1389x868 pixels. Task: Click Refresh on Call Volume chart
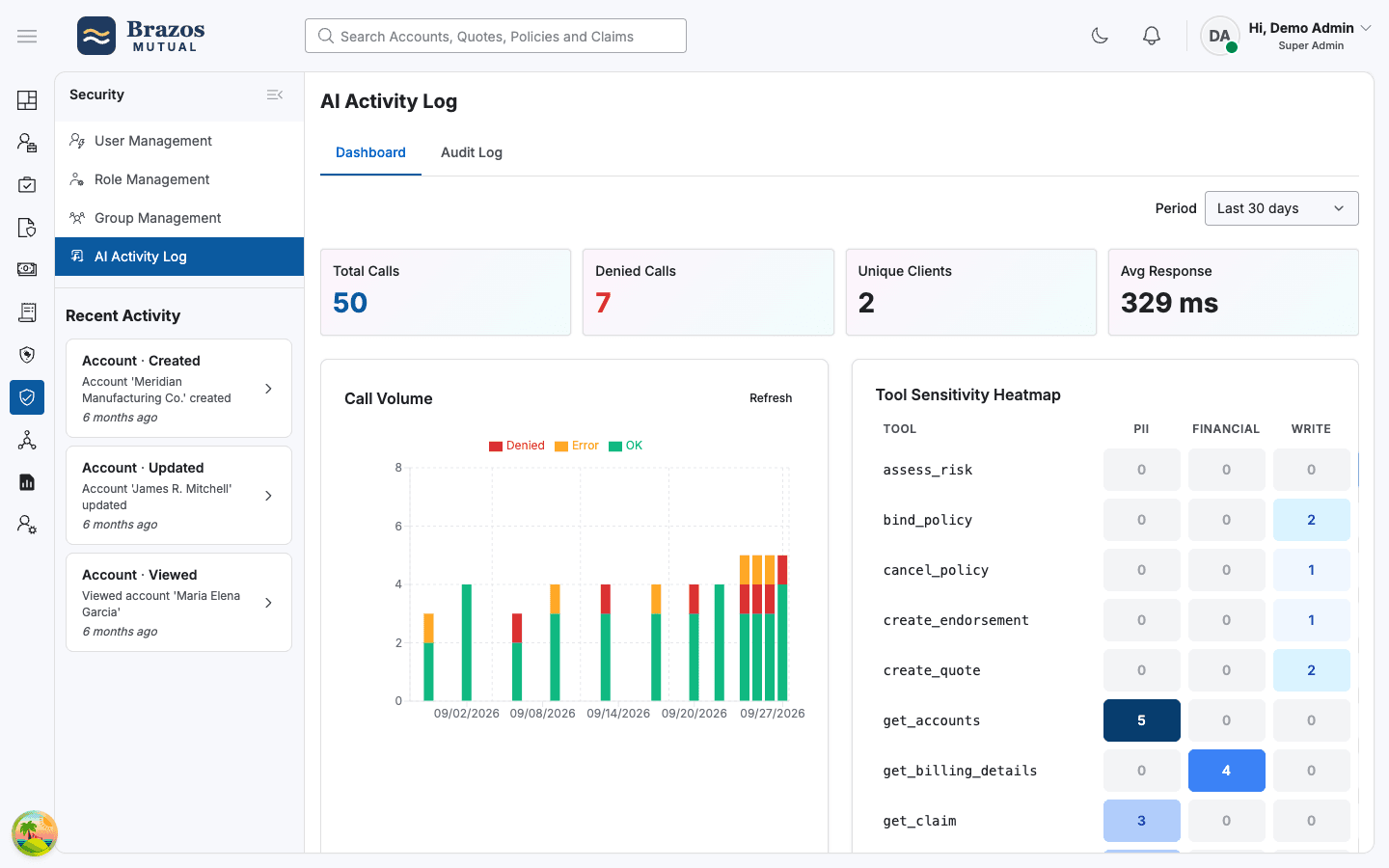coord(771,398)
